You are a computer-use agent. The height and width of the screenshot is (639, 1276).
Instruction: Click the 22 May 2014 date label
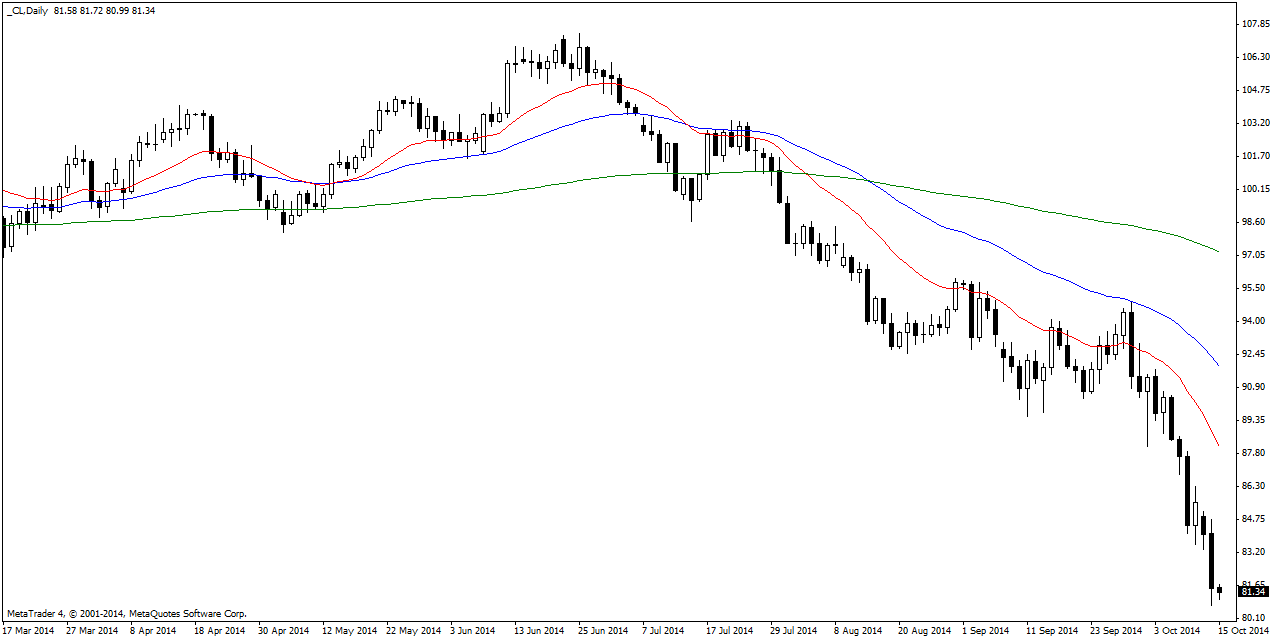413,631
